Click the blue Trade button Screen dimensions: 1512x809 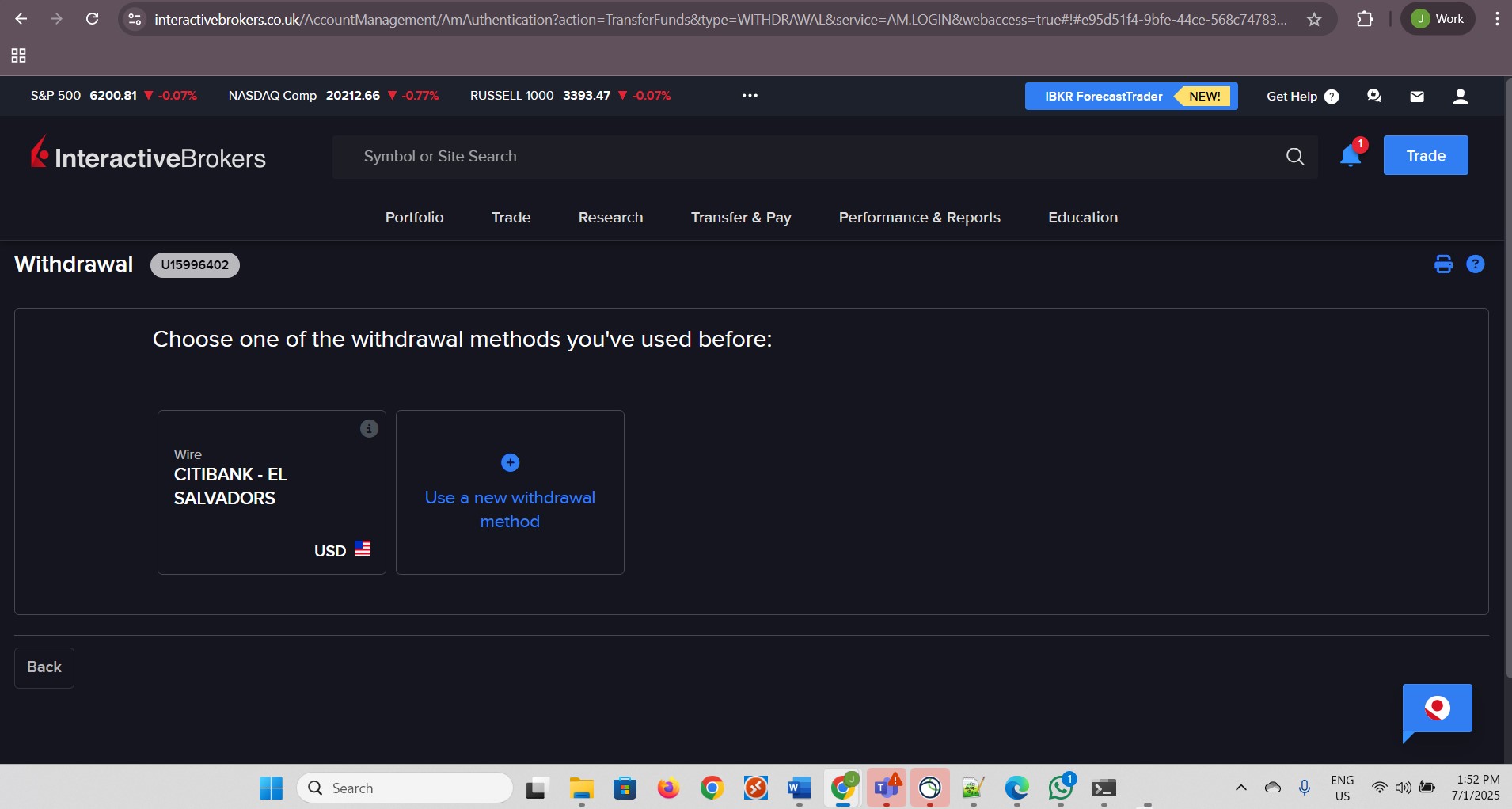pyautogui.click(x=1426, y=155)
